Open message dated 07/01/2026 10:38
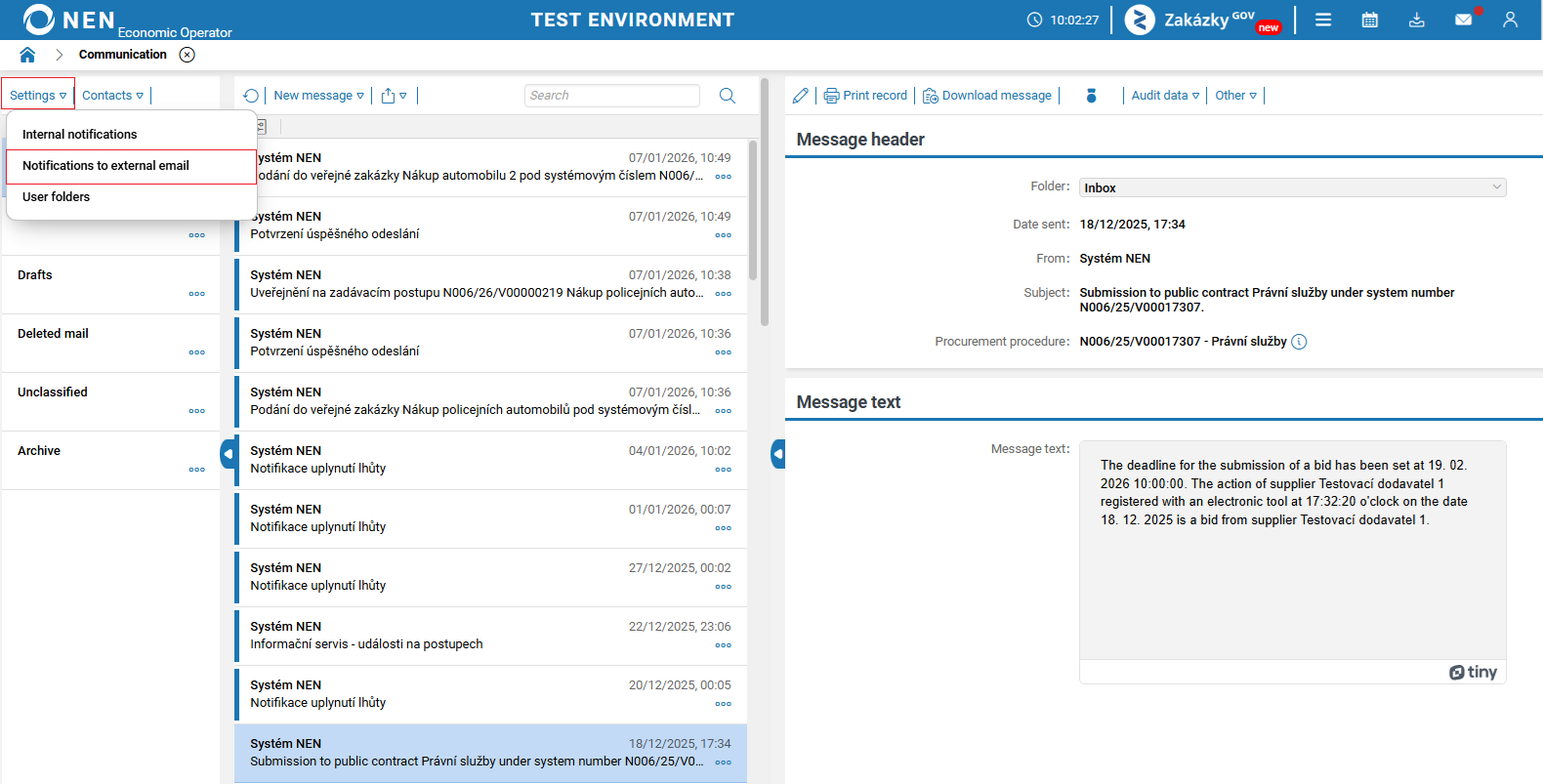This screenshot has height=784, width=1543. 490,284
